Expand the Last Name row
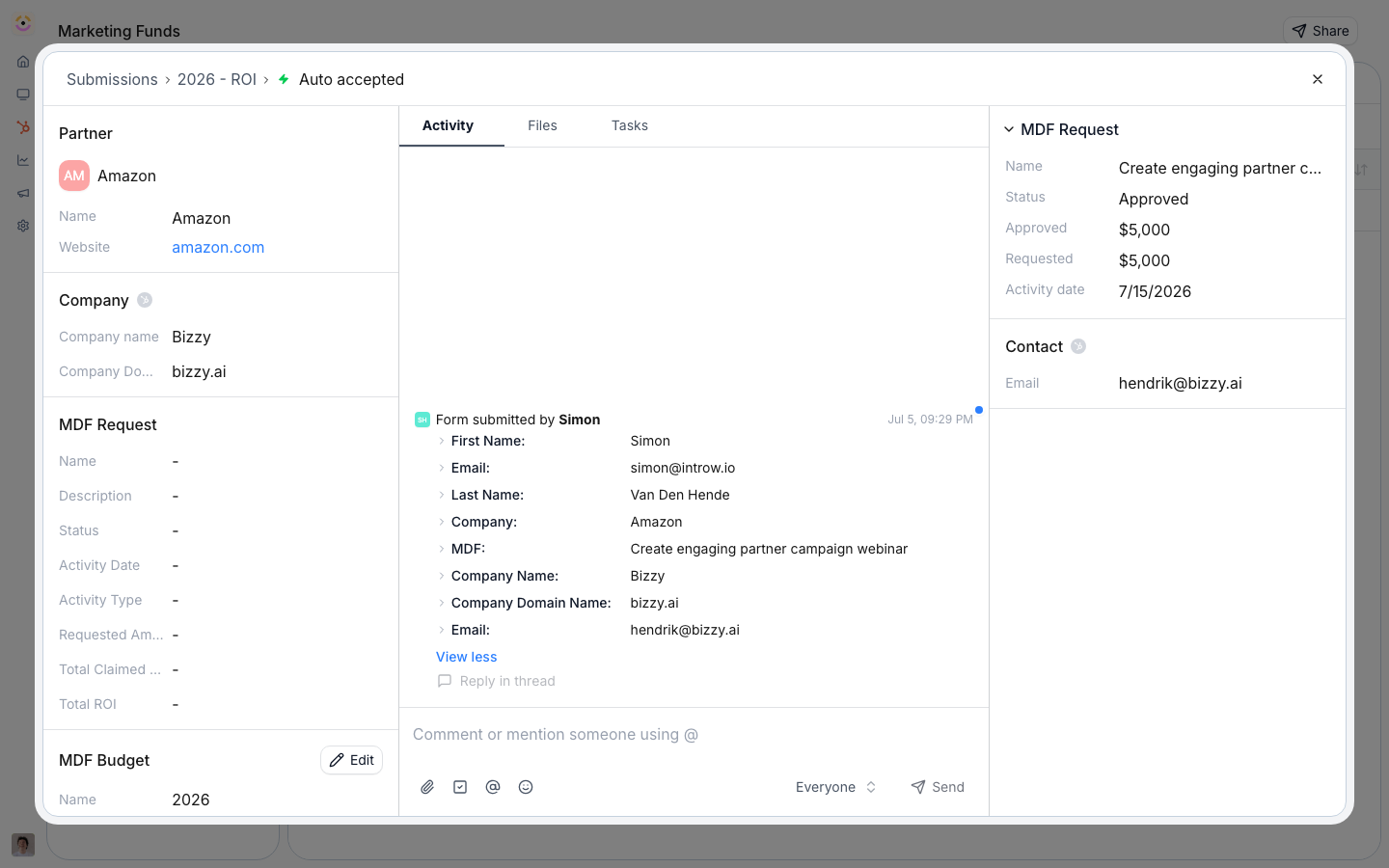1389x868 pixels. coord(442,495)
